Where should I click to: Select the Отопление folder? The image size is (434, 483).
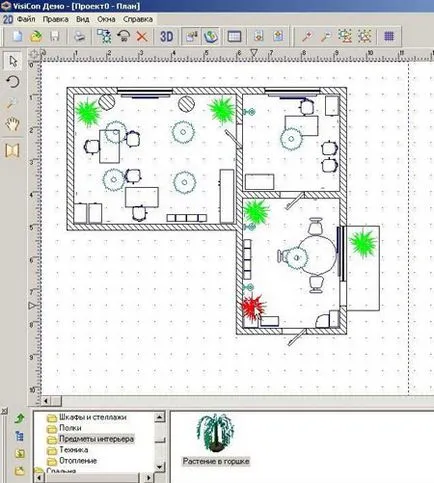coord(78,461)
